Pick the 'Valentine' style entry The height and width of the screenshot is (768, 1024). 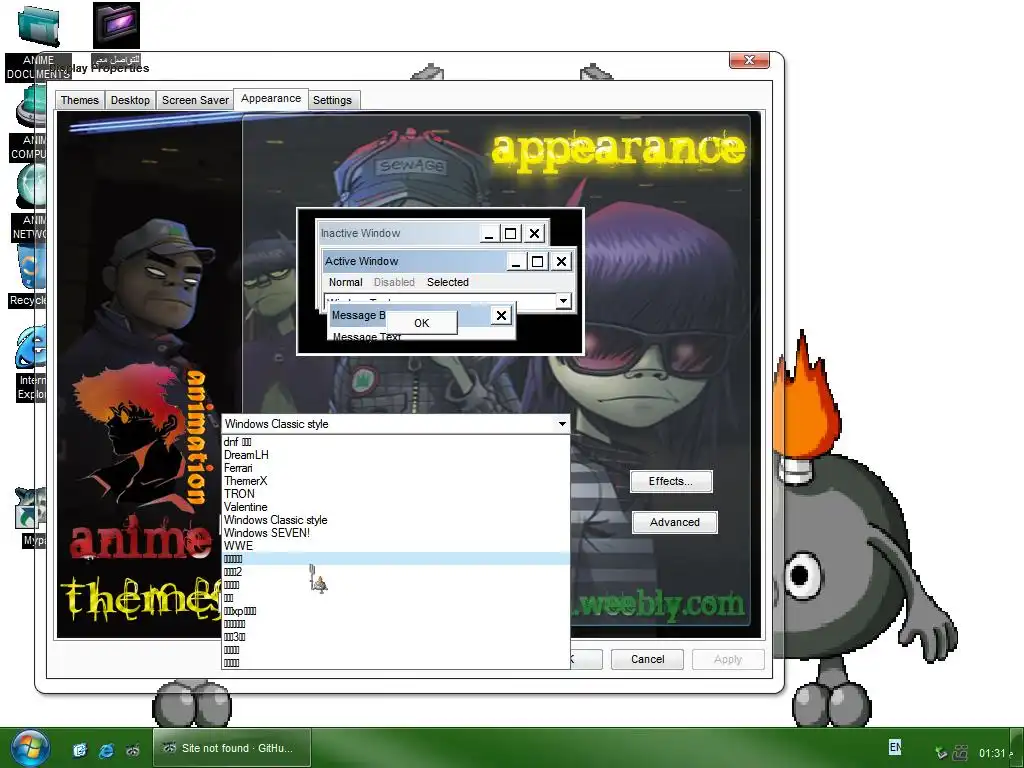pyautogui.click(x=396, y=507)
